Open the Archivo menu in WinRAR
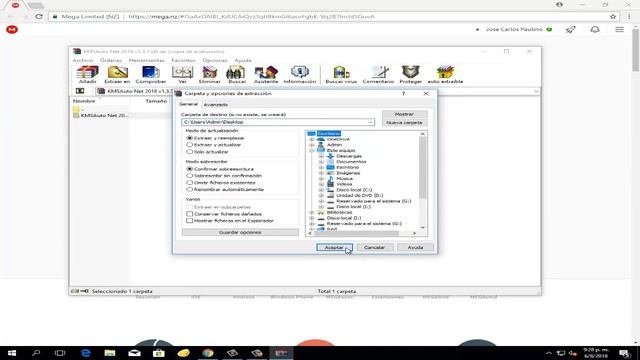The width and height of the screenshot is (640, 360). (x=83, y=60)
